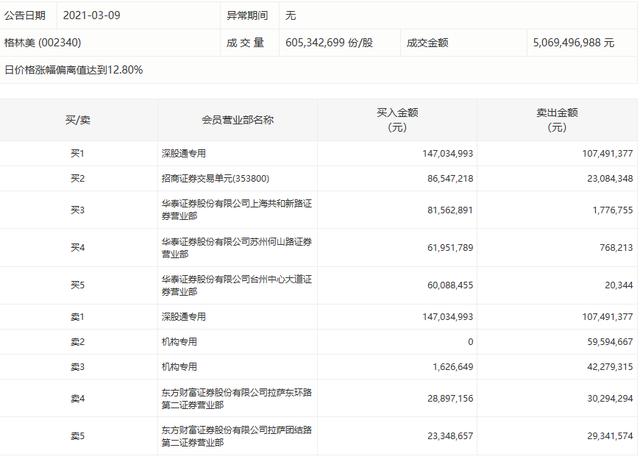
Task: Select the 卖1 row label
Action: point(78,317)
